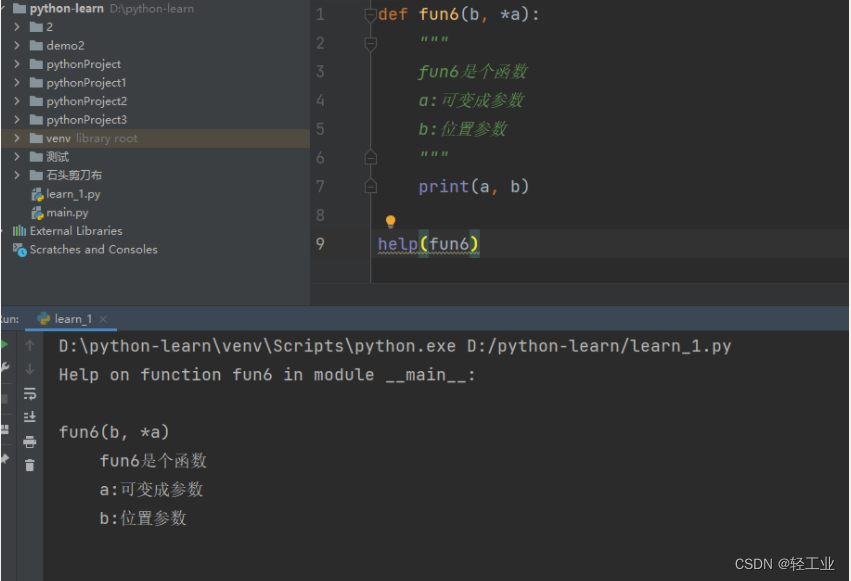
Task: Open the main.py file
Action: click(67, 213)
